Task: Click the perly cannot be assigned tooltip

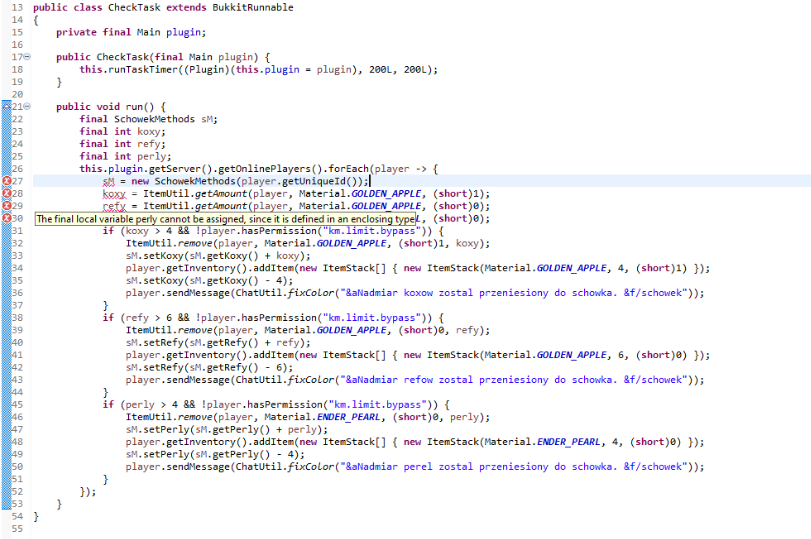Action: pos(226,219)
